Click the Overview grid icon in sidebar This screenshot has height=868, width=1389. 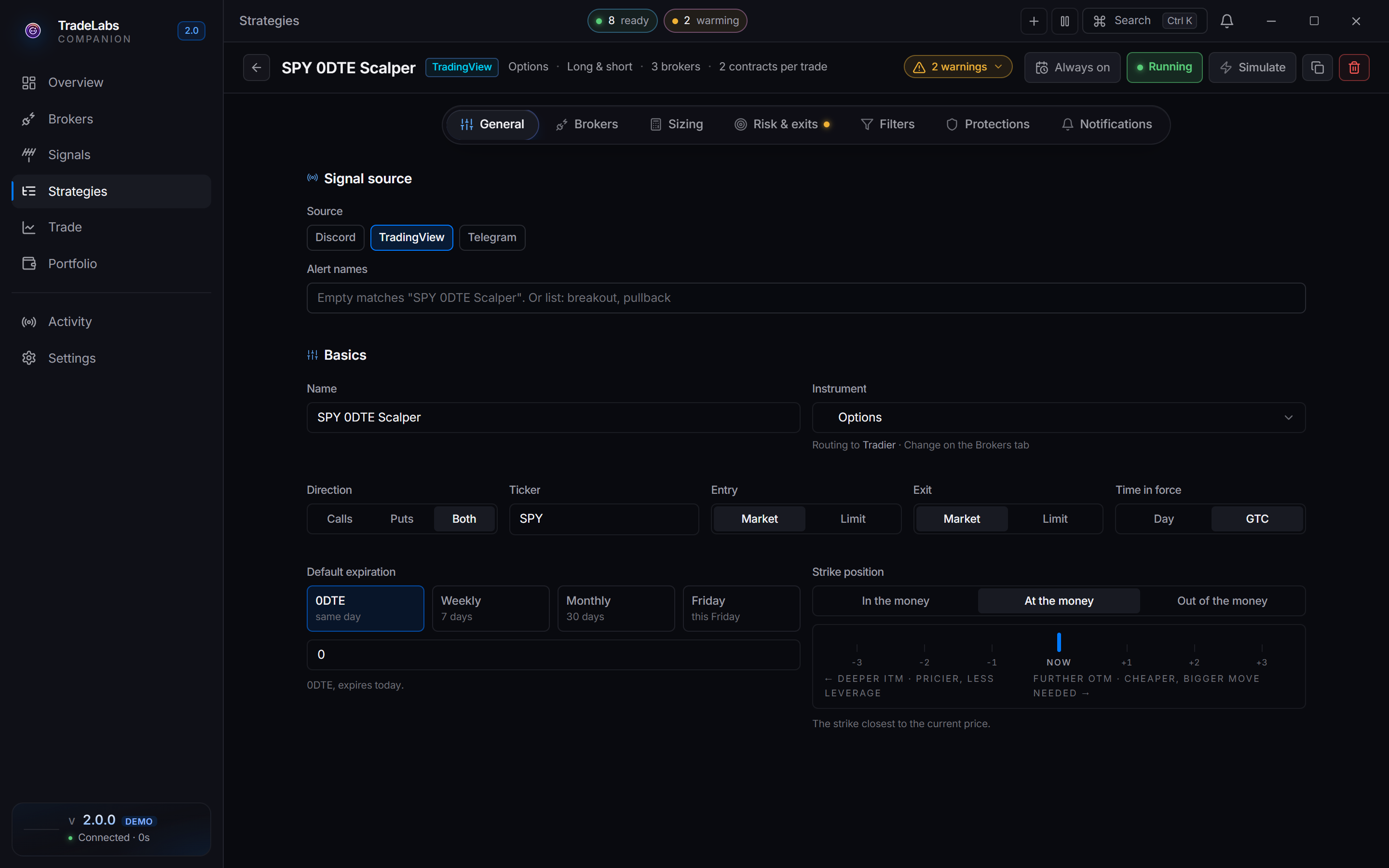(29, 82)
